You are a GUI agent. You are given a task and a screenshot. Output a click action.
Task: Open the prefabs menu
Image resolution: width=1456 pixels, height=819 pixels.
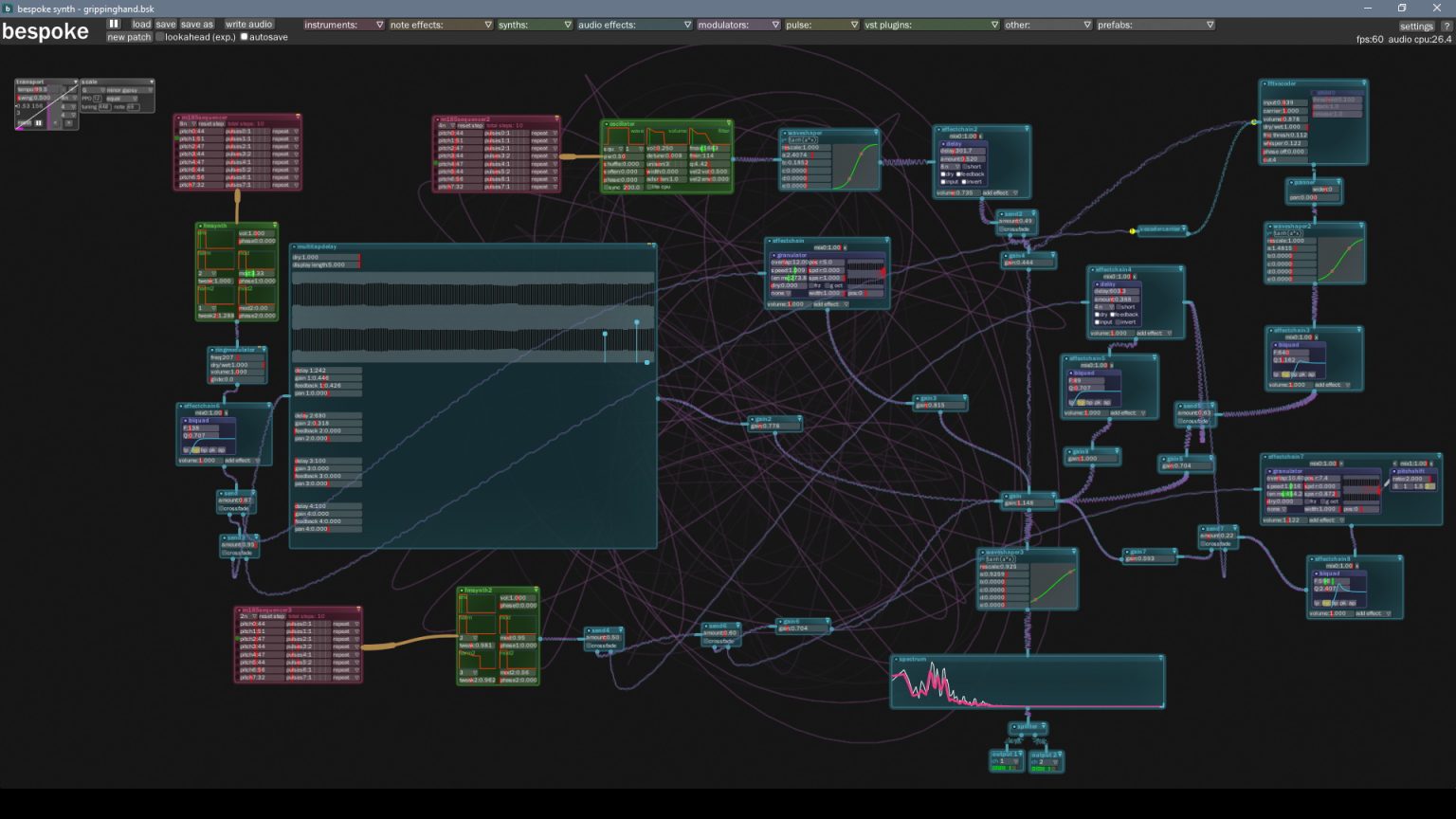(1156, 25)
